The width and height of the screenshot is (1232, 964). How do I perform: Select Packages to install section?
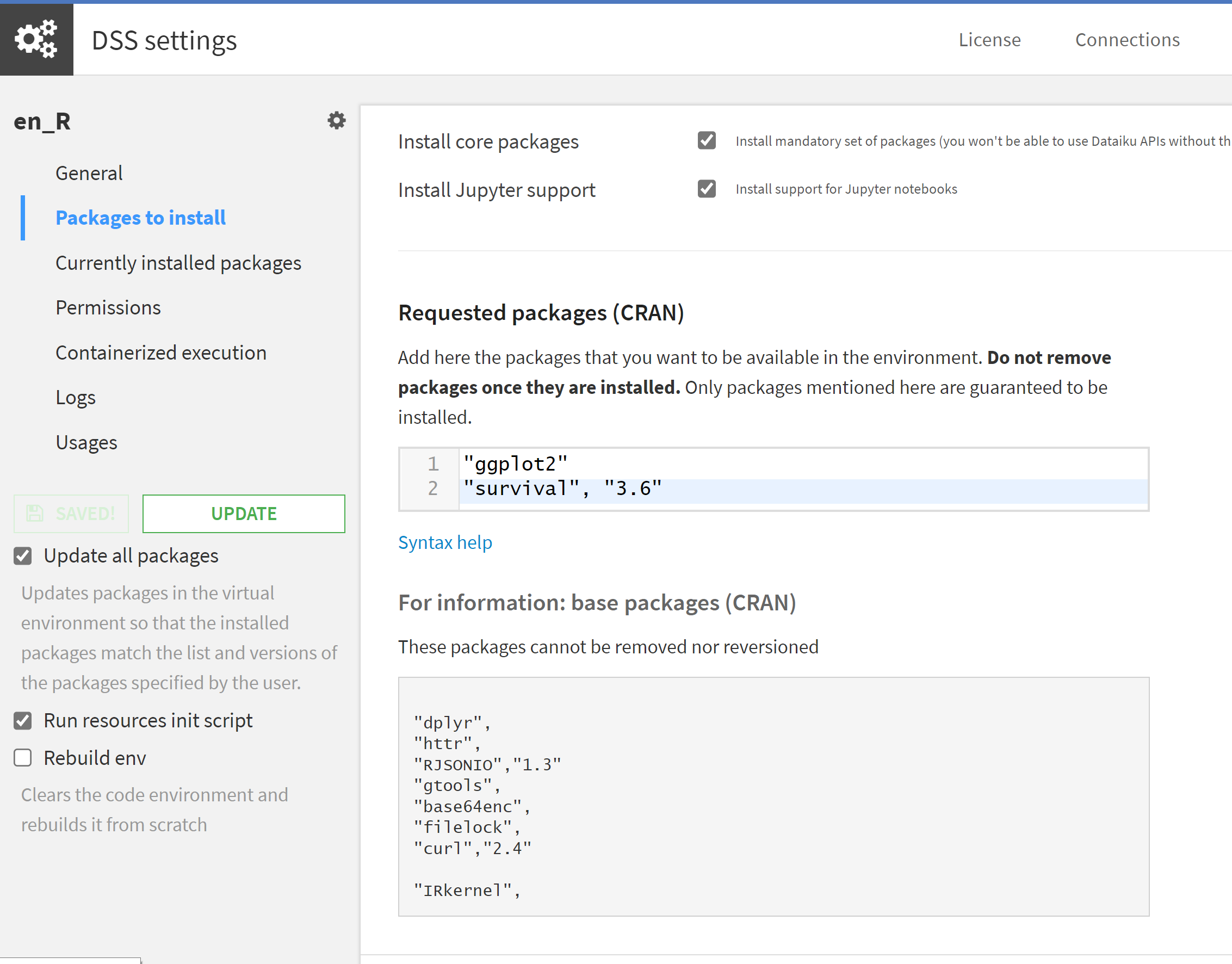click(140, 218)
